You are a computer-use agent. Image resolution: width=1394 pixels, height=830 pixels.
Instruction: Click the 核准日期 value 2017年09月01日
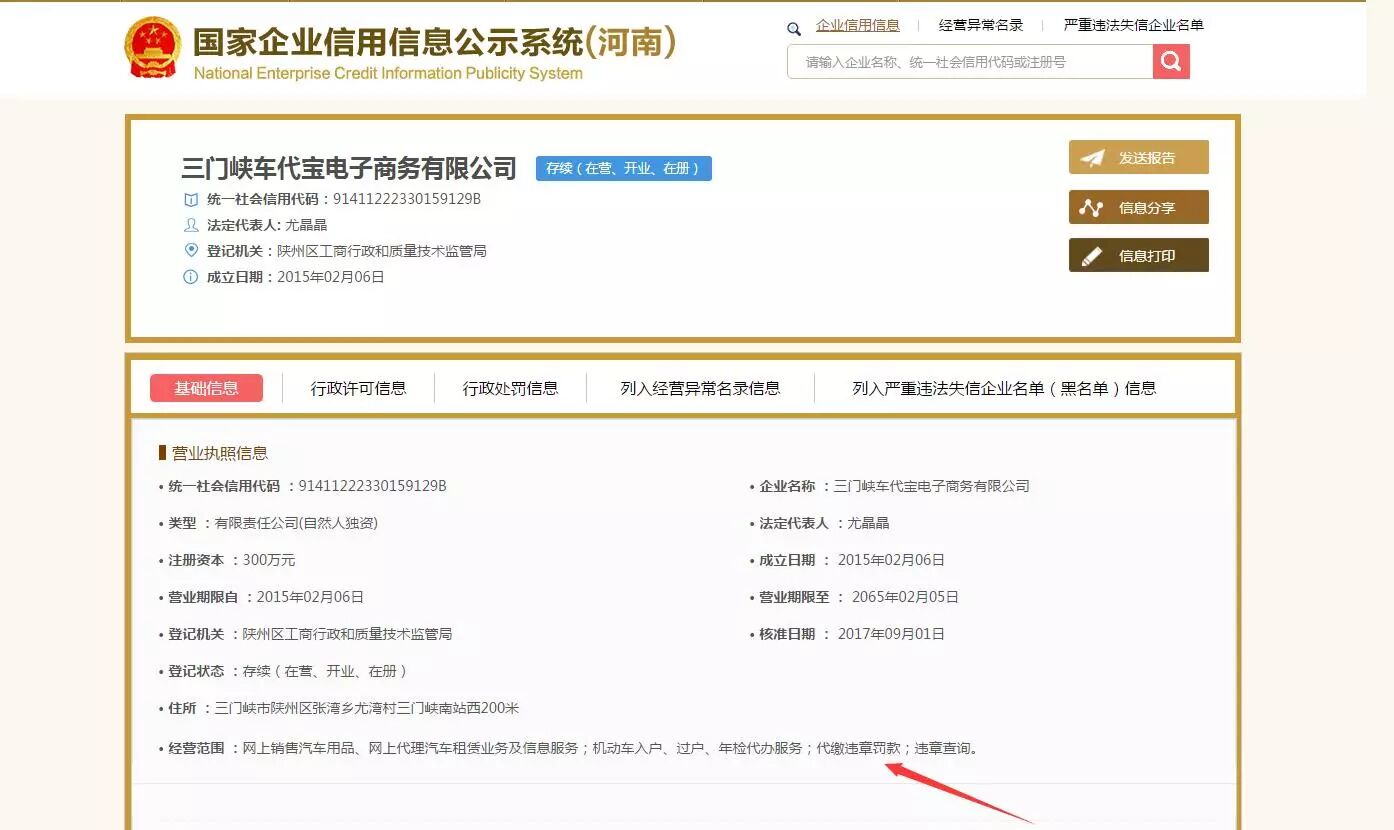tap(891, 634)
